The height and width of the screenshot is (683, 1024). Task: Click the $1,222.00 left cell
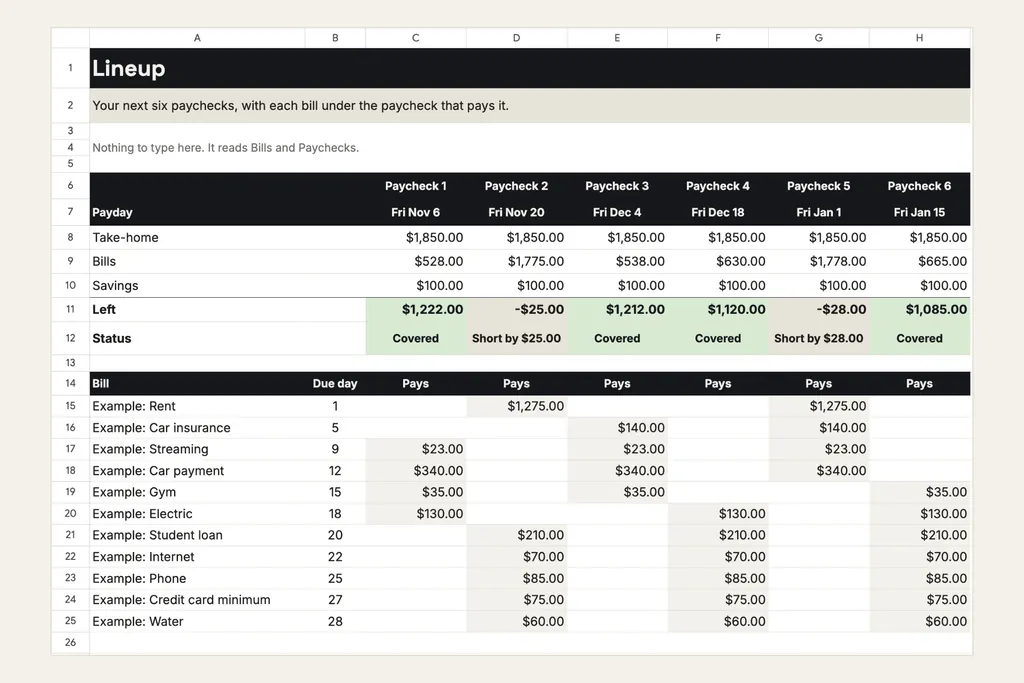(x=416, y=310)
